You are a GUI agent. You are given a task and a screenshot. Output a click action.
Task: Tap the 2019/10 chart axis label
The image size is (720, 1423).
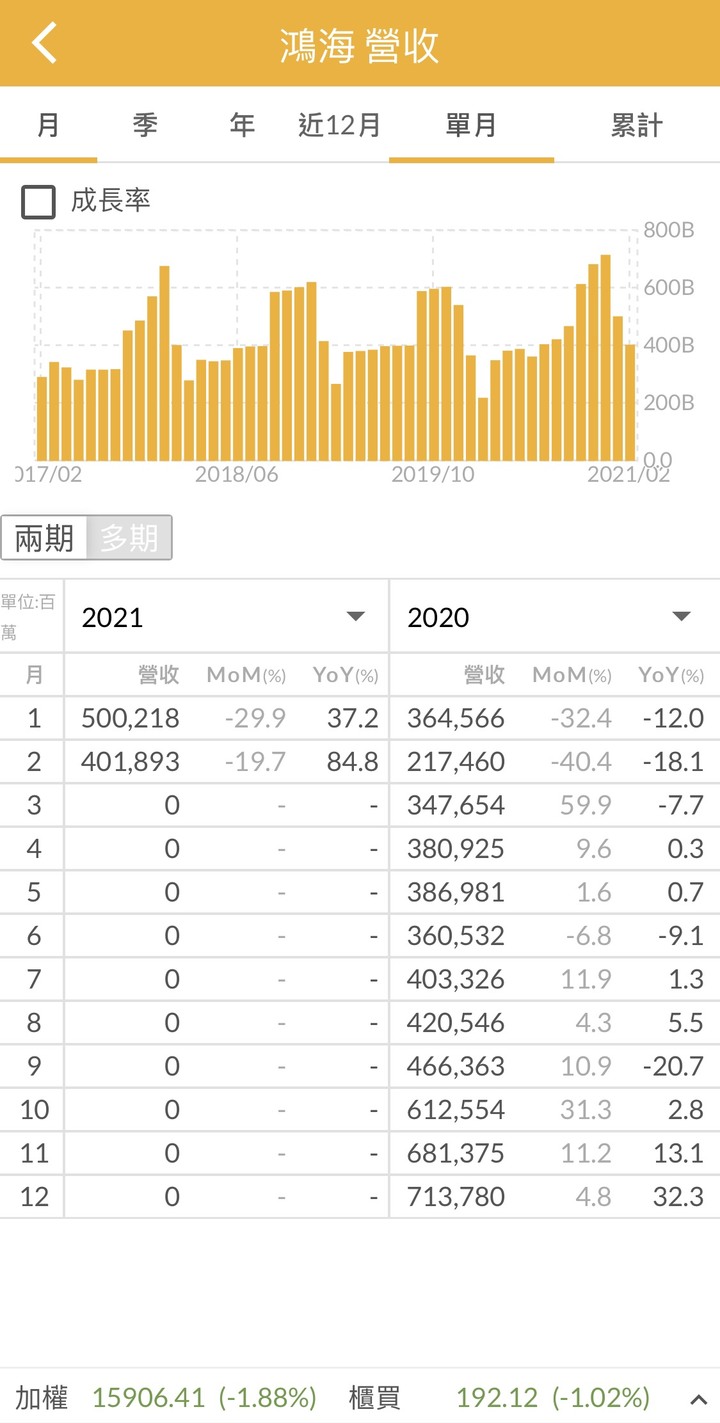(x=433, y=474)
